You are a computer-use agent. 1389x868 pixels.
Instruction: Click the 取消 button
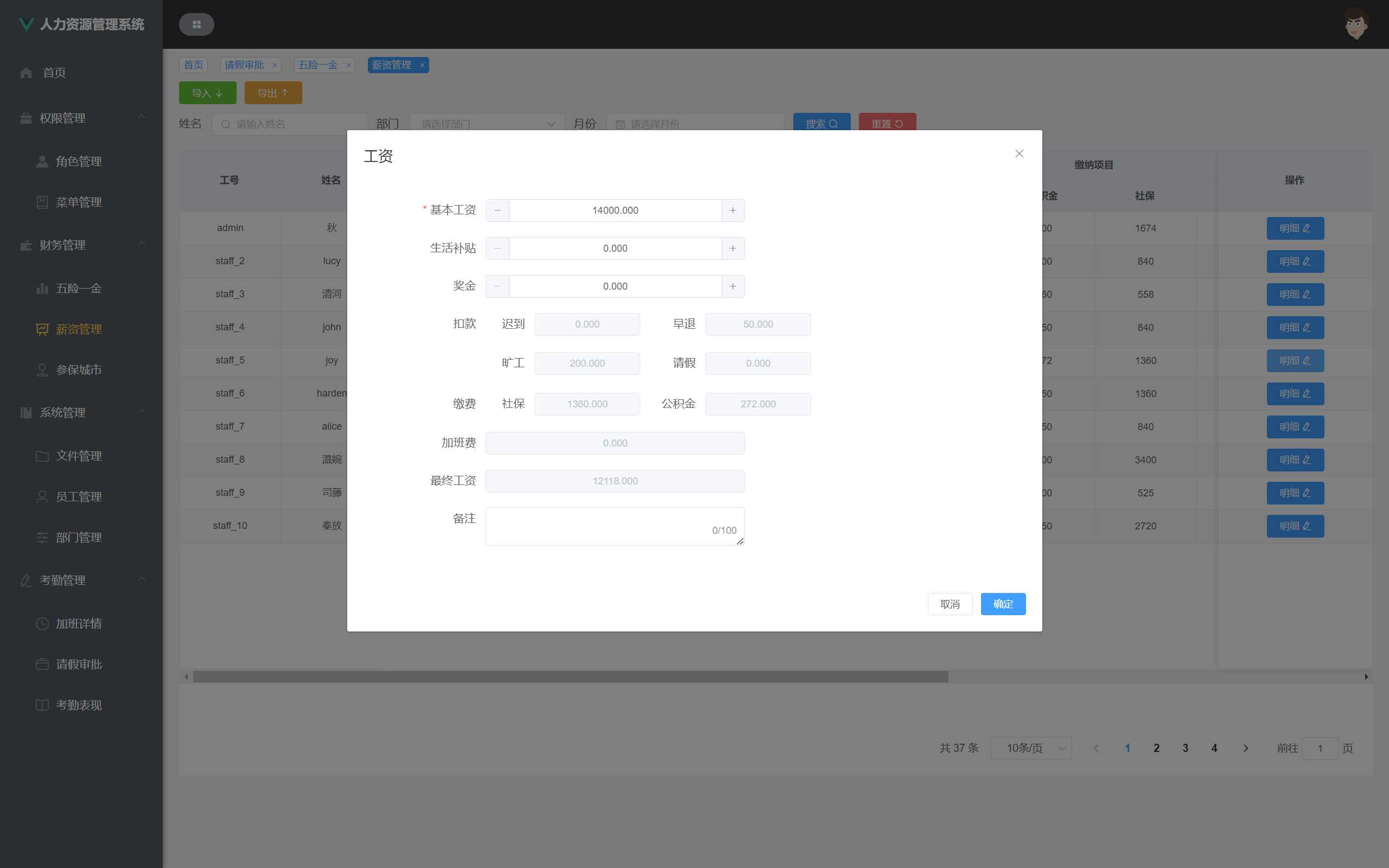[950, 604]
